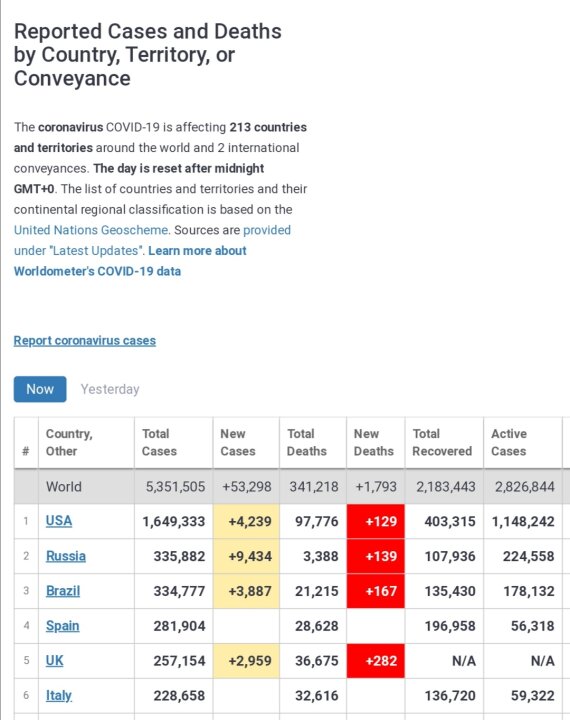Image resolution: width=570 pixels, height=720 pixels.
Task: Open the Russia country link
Action: [66, 556]
